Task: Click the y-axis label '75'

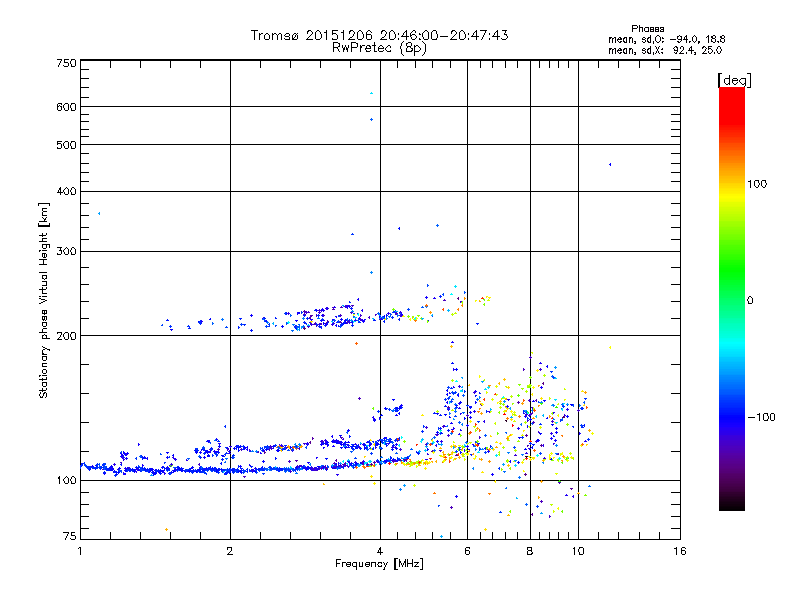Action: pyautogui.click(x=70, y=536)
